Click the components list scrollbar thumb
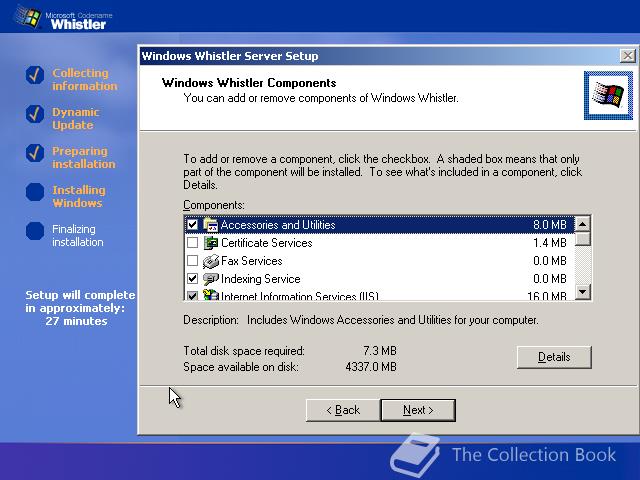 [582, 238]
